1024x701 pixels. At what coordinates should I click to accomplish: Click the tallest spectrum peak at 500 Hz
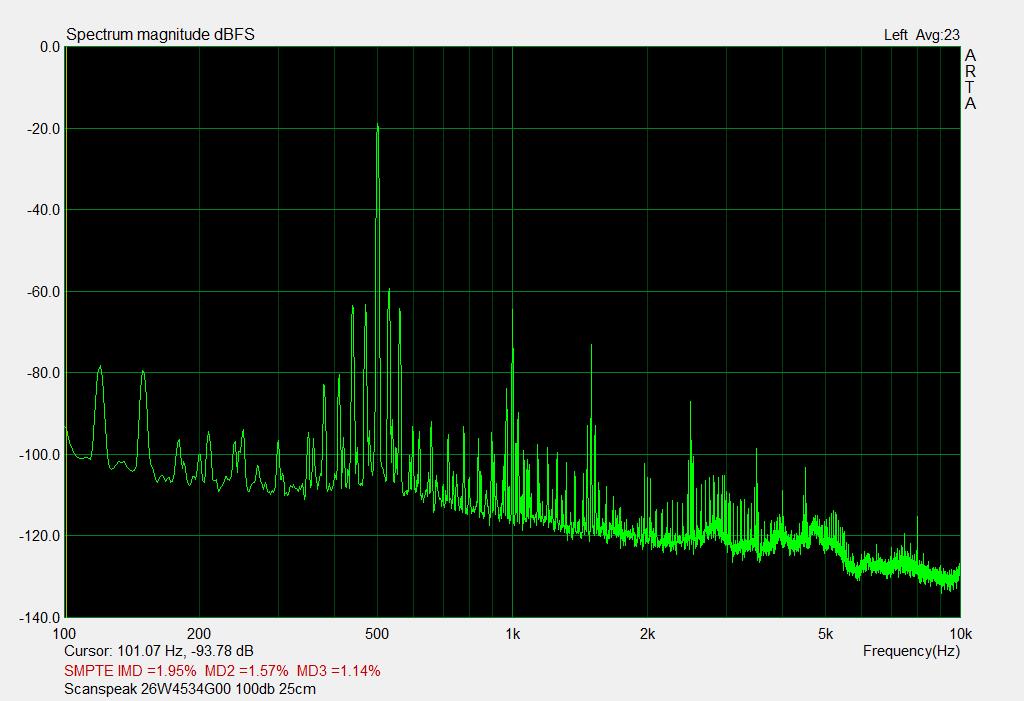(x=377, y=127)
